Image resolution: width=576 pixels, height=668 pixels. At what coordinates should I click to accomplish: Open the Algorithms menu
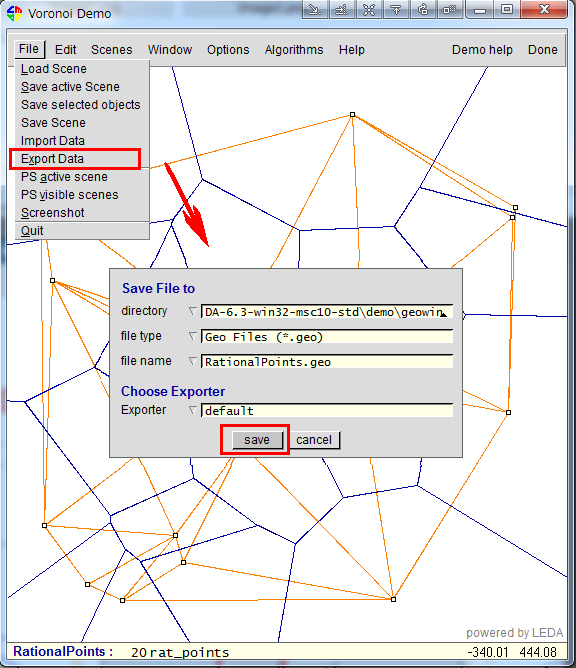point(294,50)
